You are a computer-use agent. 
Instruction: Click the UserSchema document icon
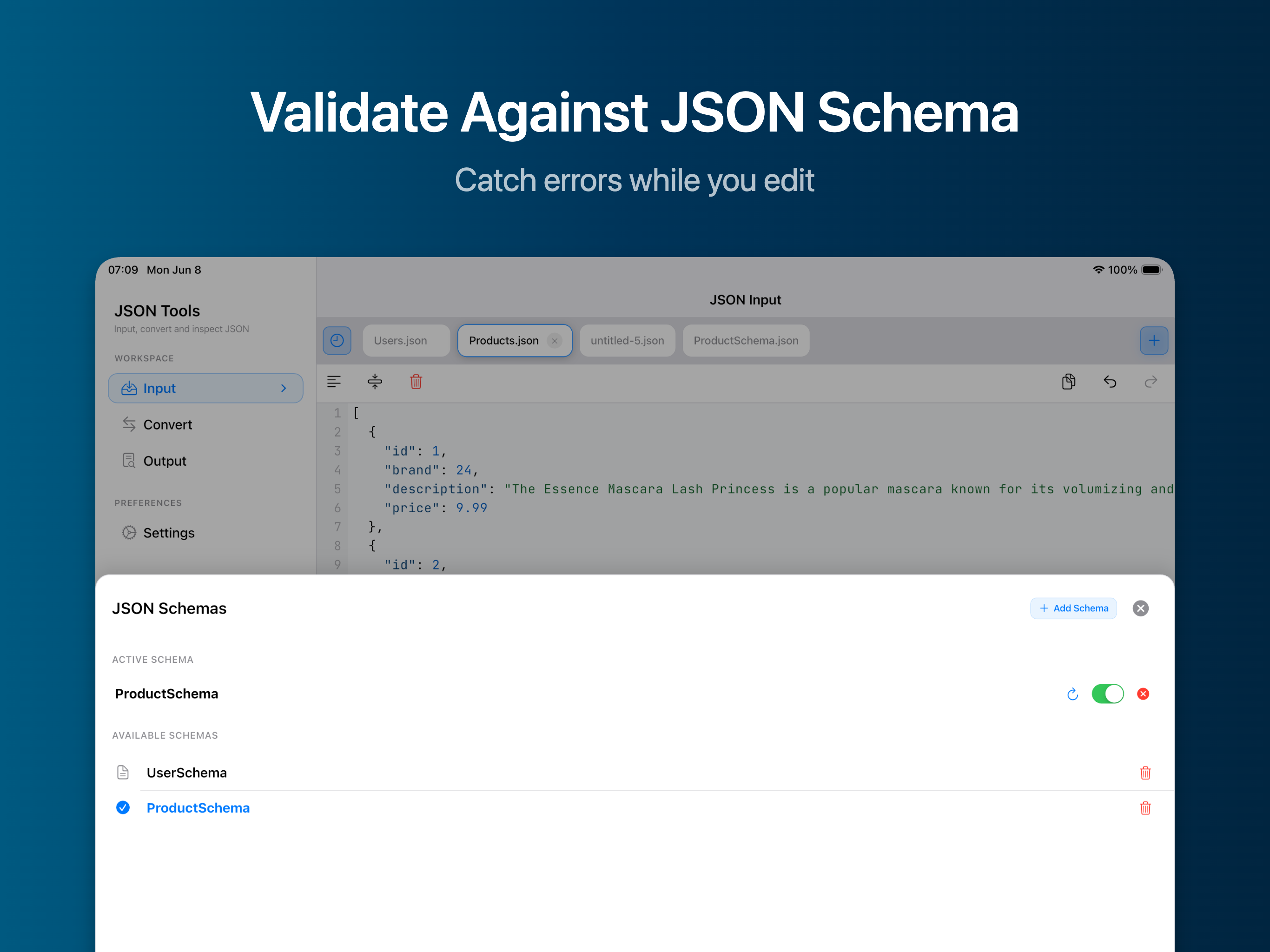click(x=123, y=772)
